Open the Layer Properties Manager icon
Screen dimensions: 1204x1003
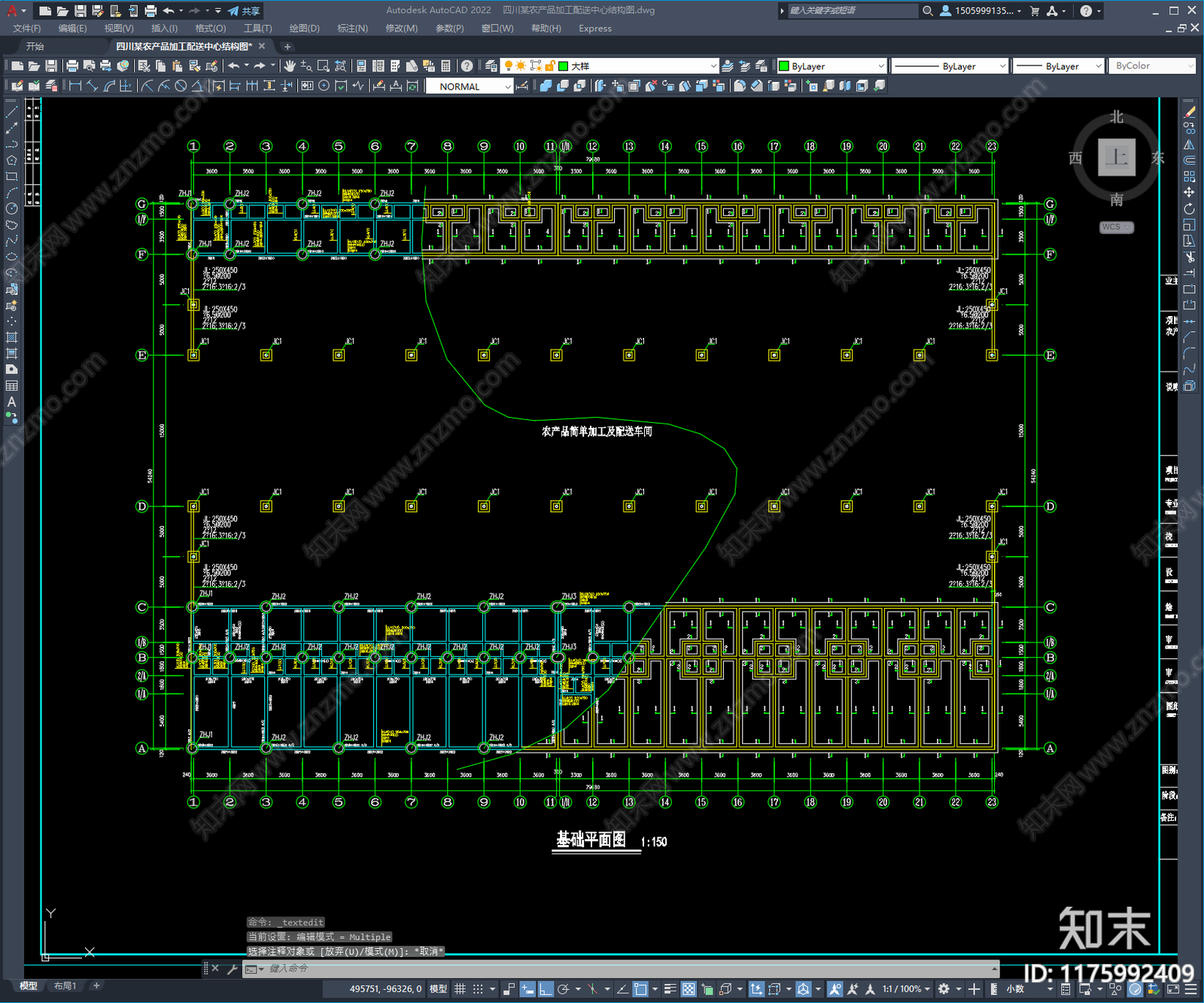491,66
